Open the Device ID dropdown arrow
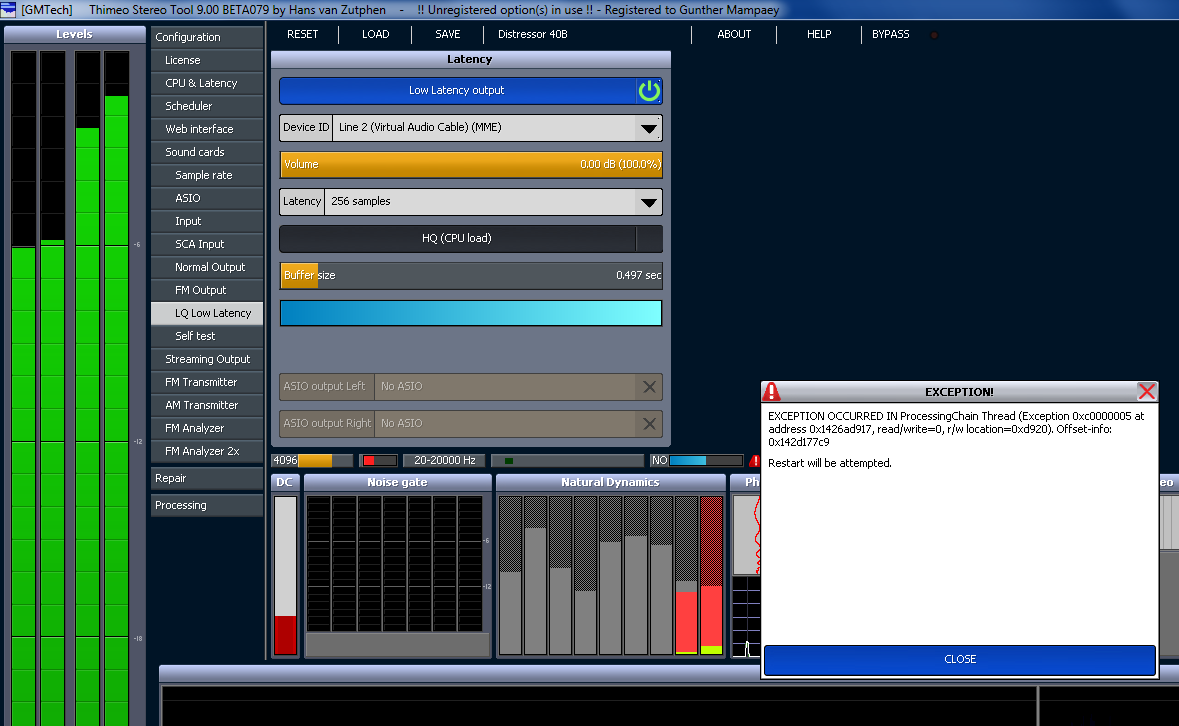1179x726 pixels. tap(648, 129)
